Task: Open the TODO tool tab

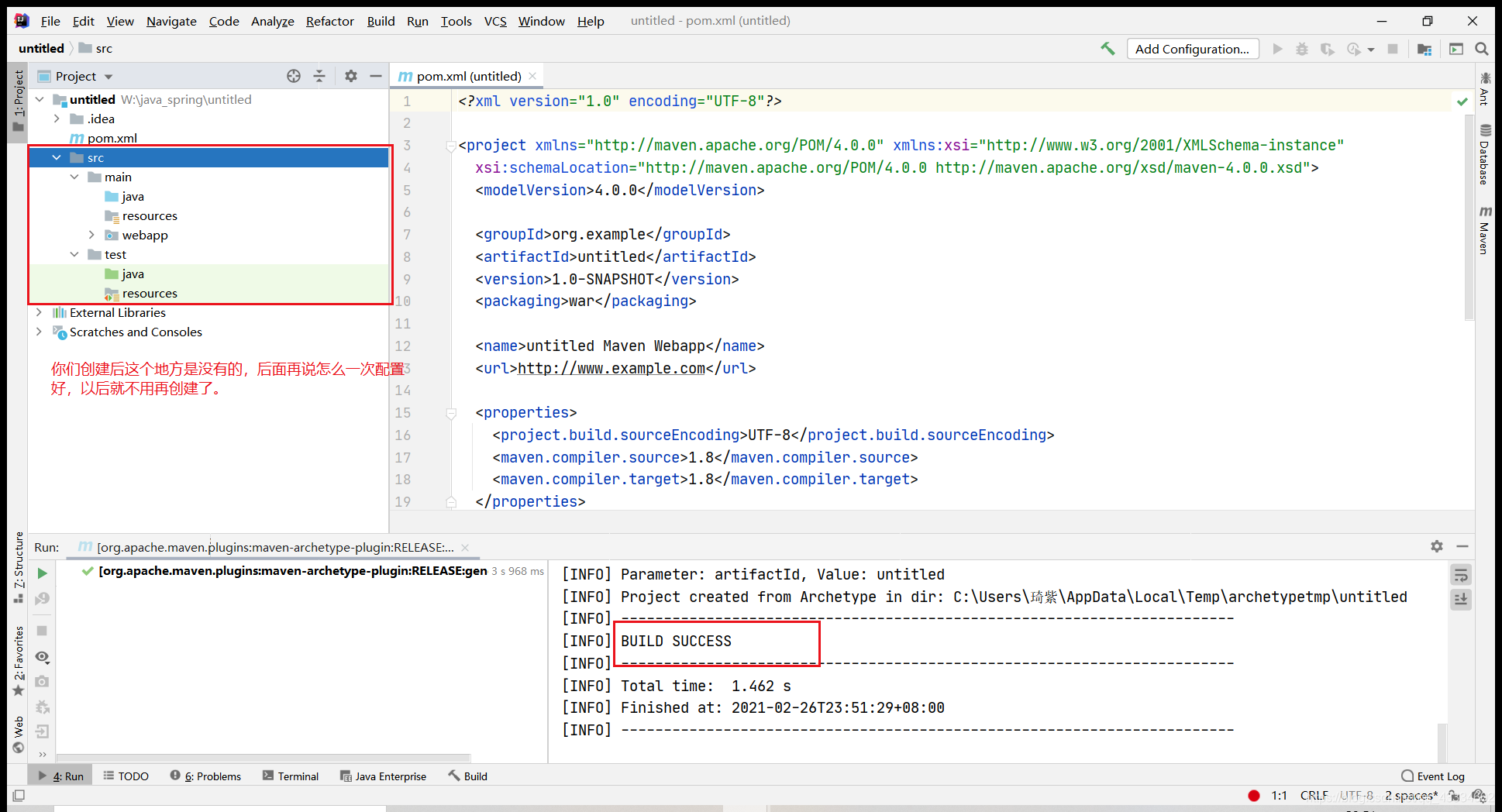Action: pos(126,776)
